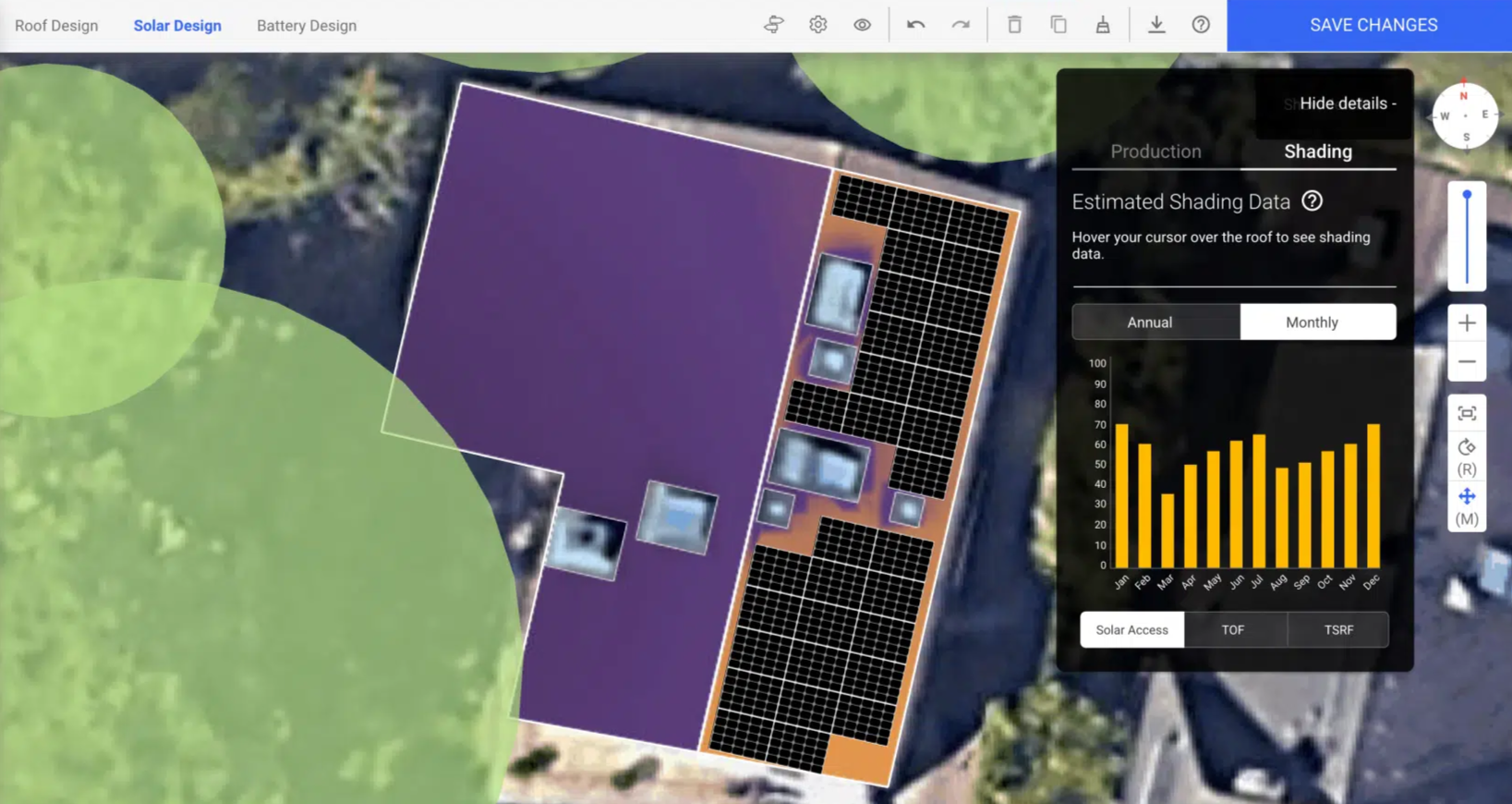Screen dimensions: 1512x804
Task: Collapse the panel with Hide details
Action: point(1347,104)
